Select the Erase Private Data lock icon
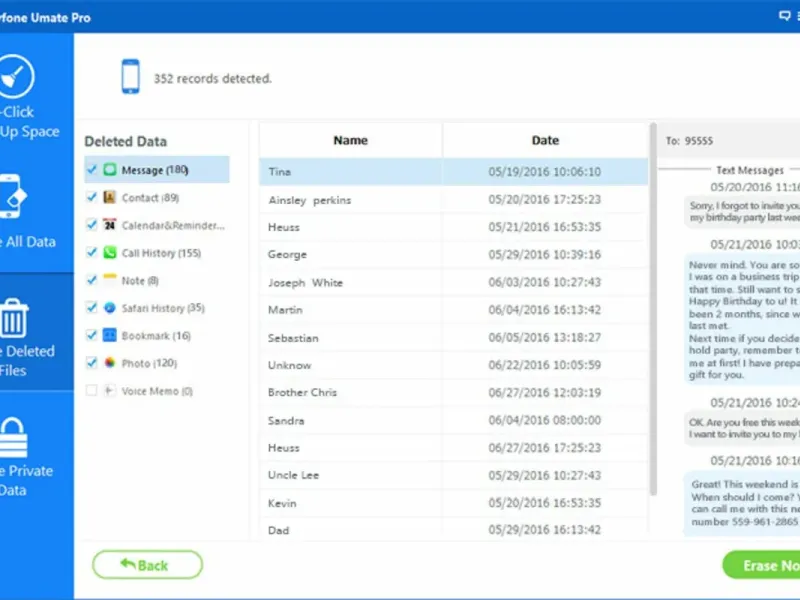This screenshot has width=800, height=600. 13,438
